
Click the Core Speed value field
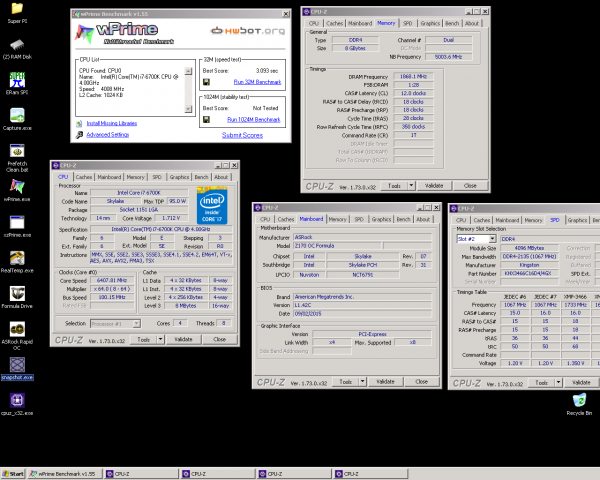tap(112, 281)
